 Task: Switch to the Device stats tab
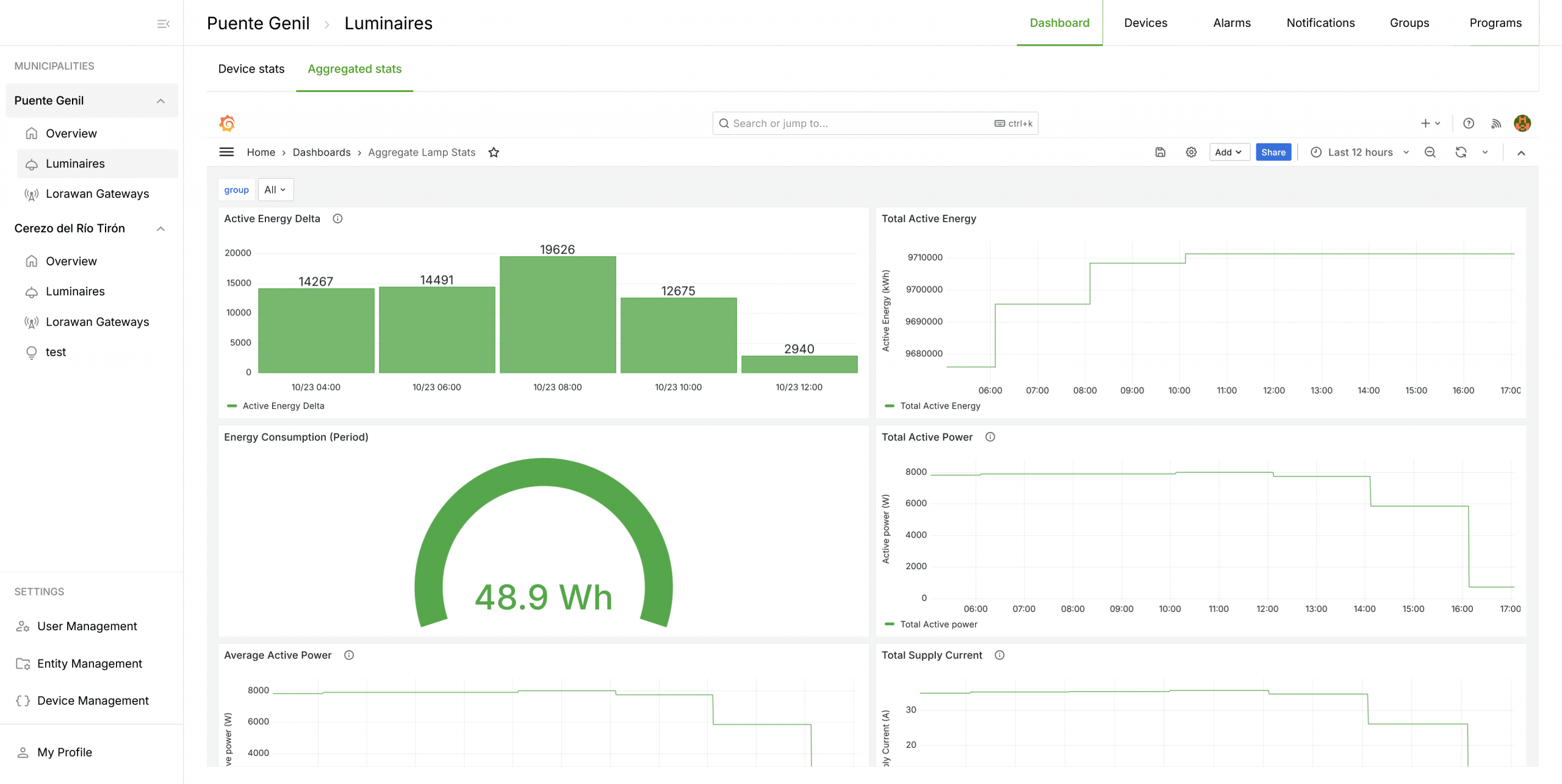tap(251, 69)
